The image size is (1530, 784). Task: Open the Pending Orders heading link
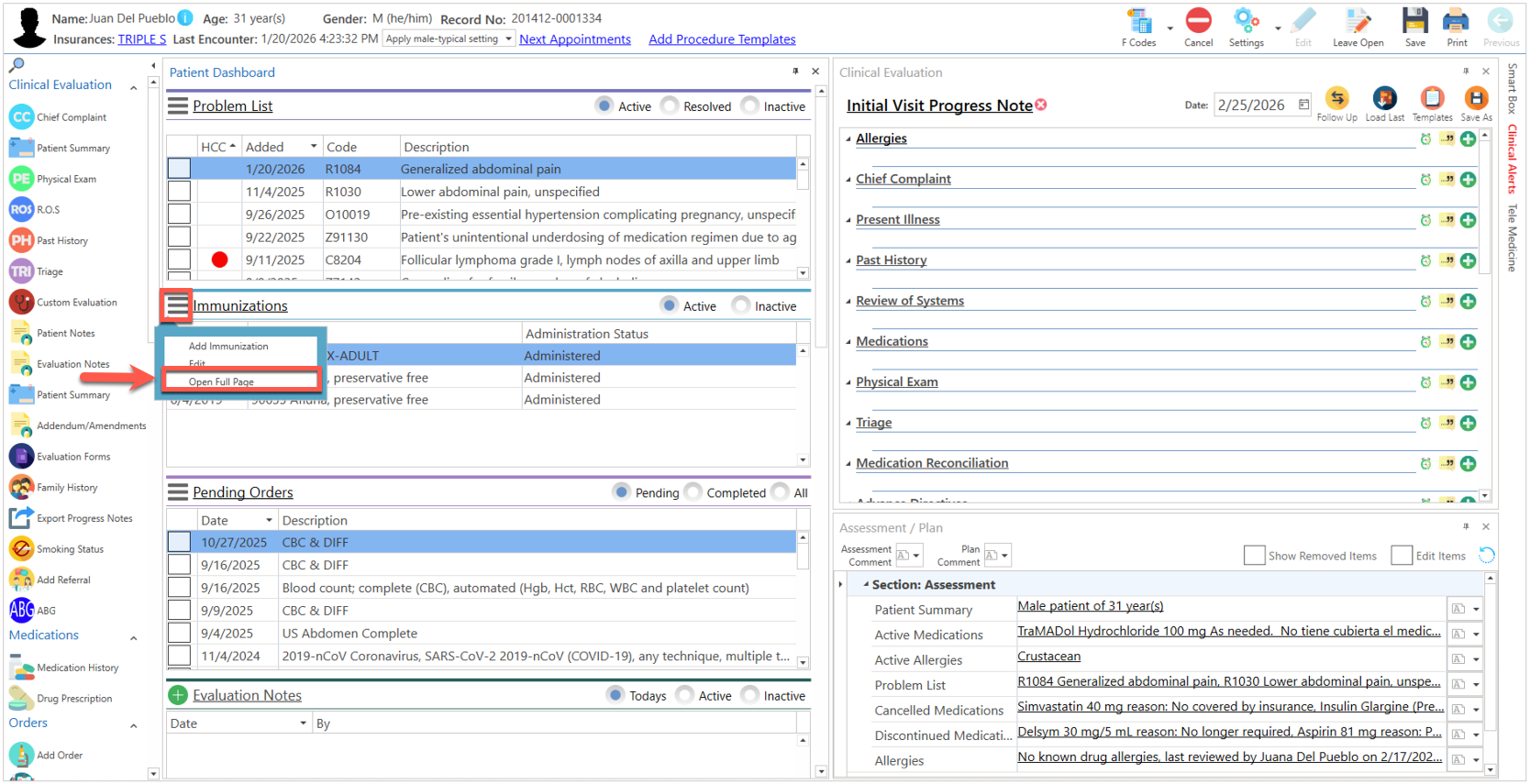243,492
